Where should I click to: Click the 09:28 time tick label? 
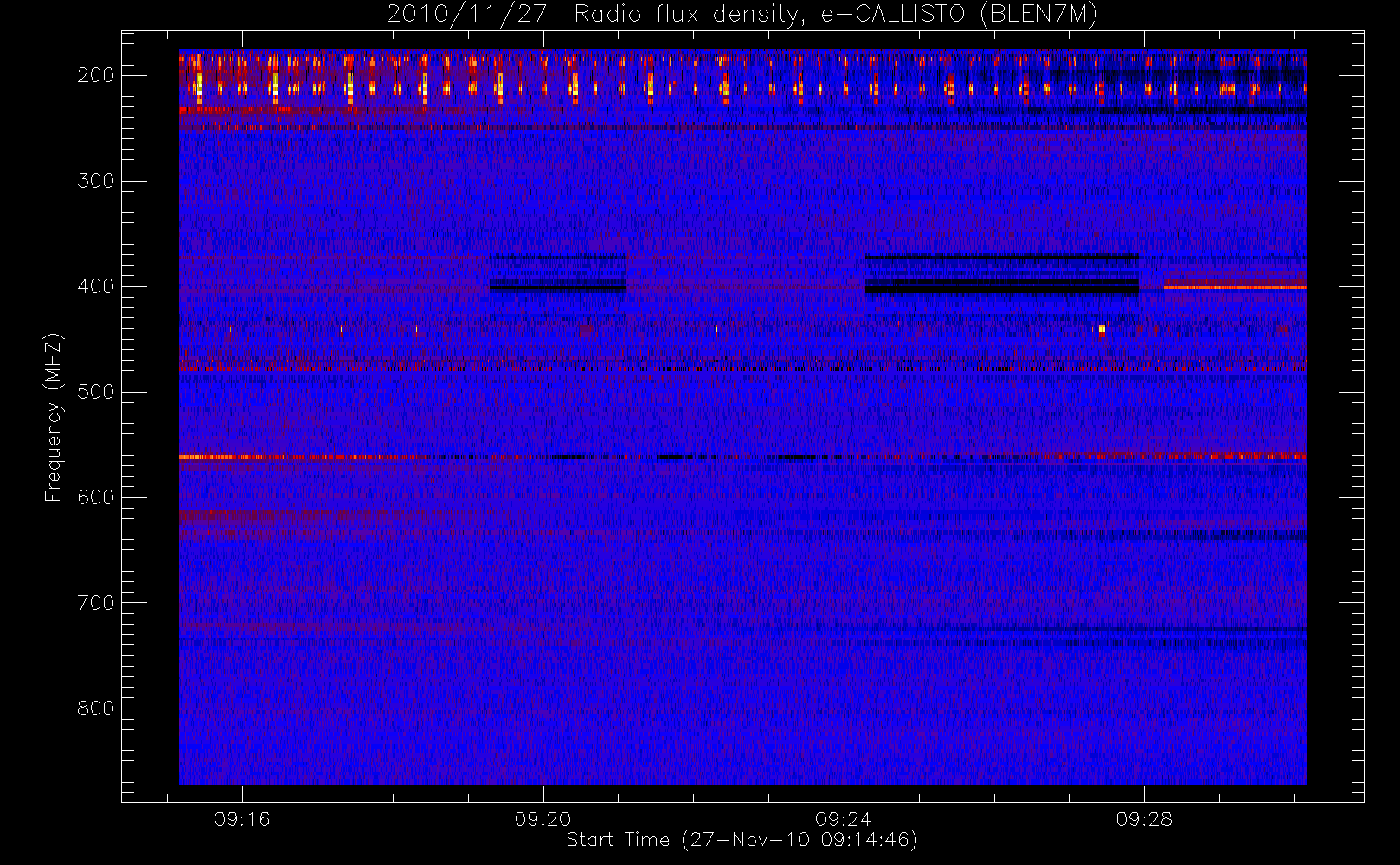1143,819
